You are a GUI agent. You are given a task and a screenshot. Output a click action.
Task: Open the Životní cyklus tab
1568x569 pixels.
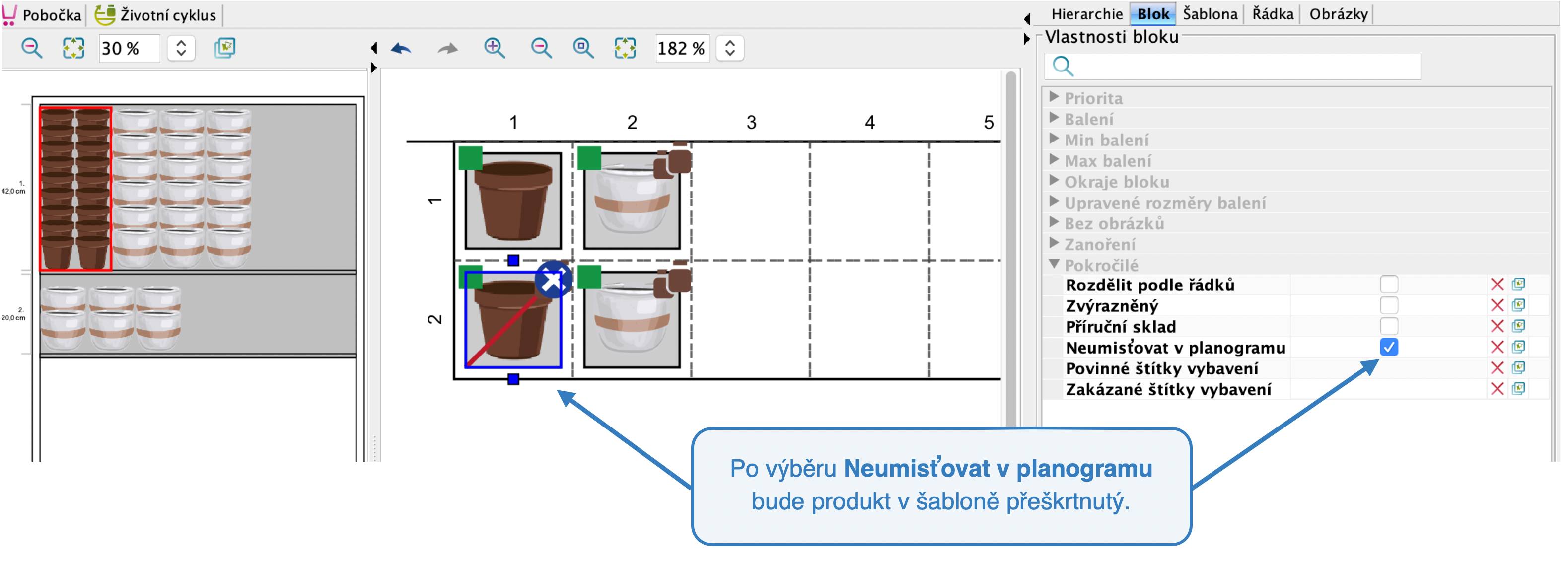tap(156, 14)
